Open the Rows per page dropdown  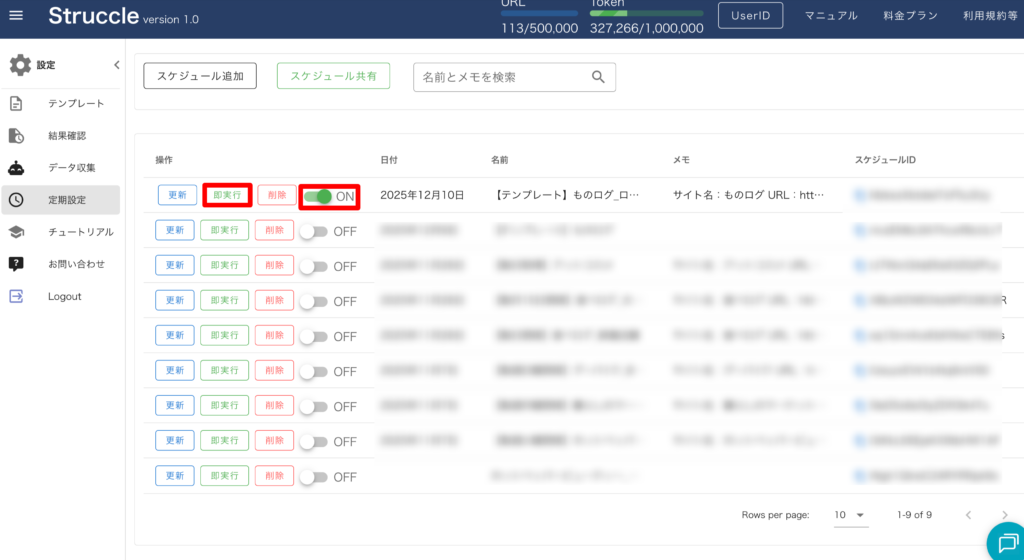(851, 515)
